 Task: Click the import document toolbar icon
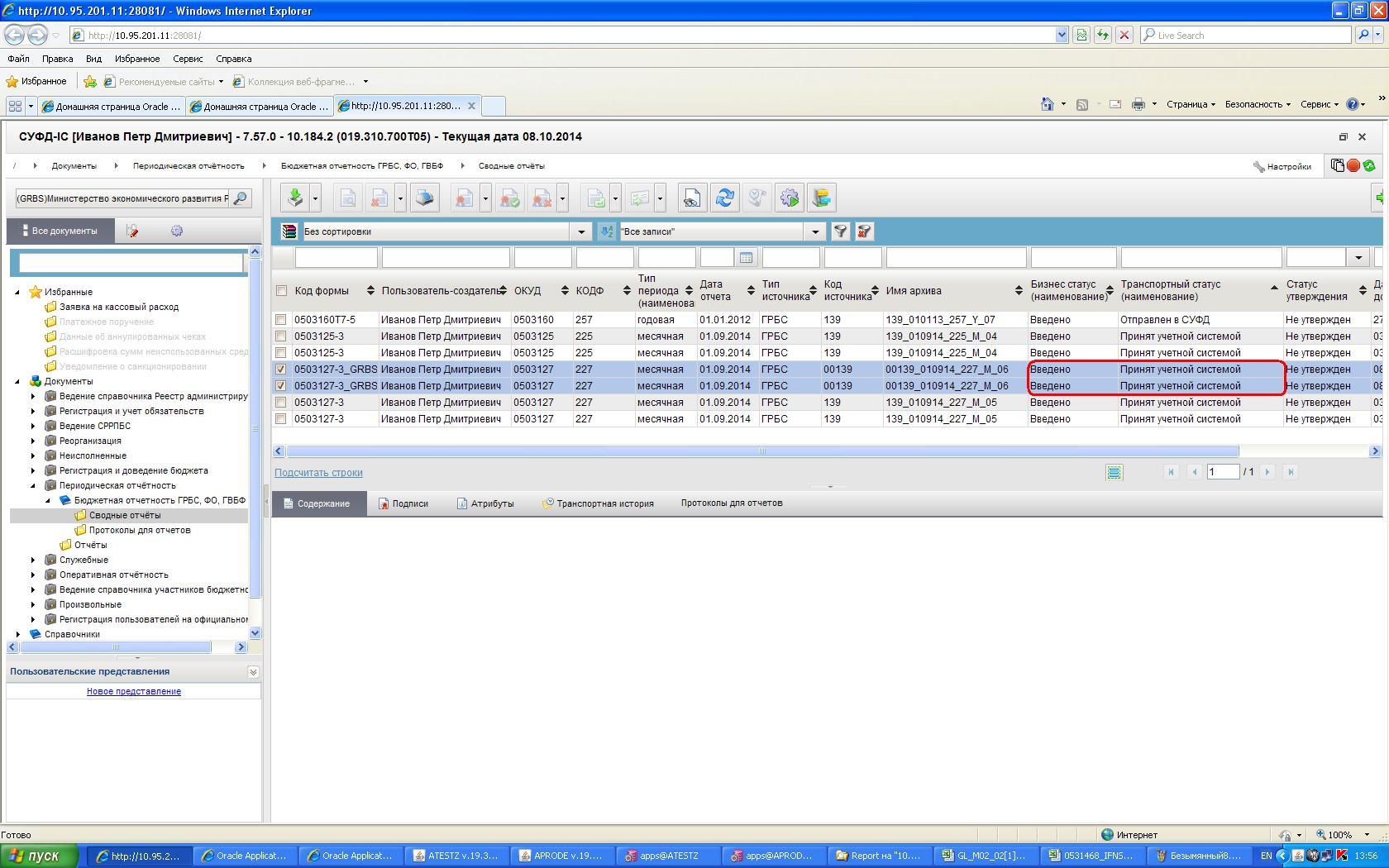pyautogui.click(x=294, y=198)
